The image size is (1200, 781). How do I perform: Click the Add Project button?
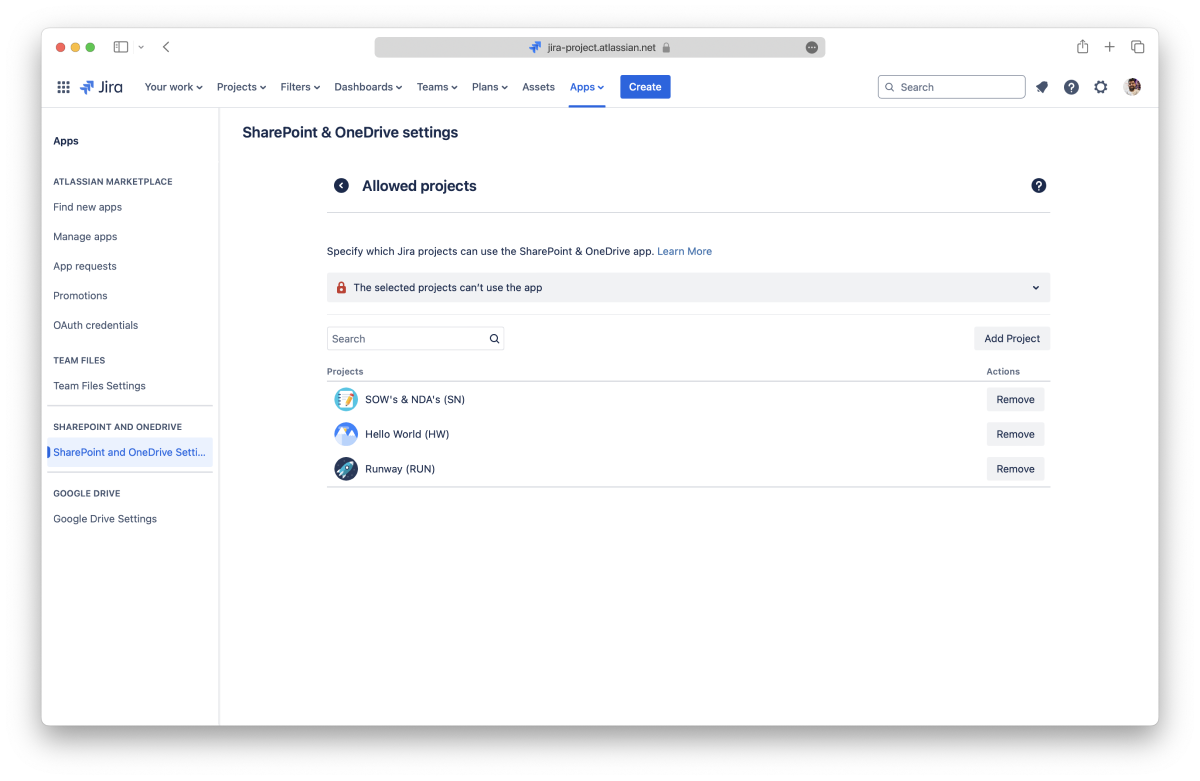[1011, 339]
